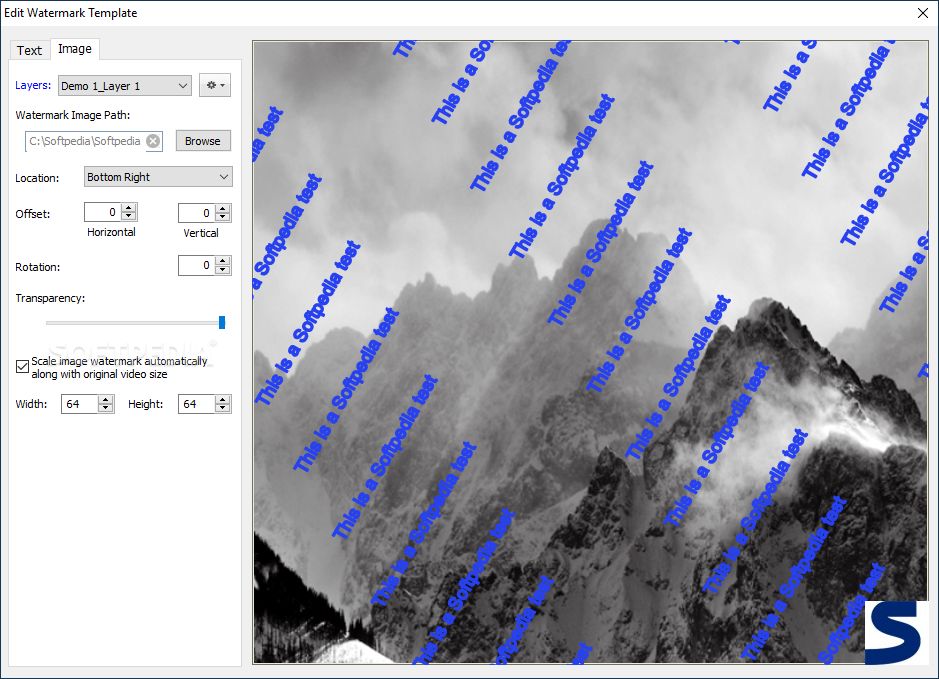Switch to the Image tab
939x679 pixels.
pos(75,48)
